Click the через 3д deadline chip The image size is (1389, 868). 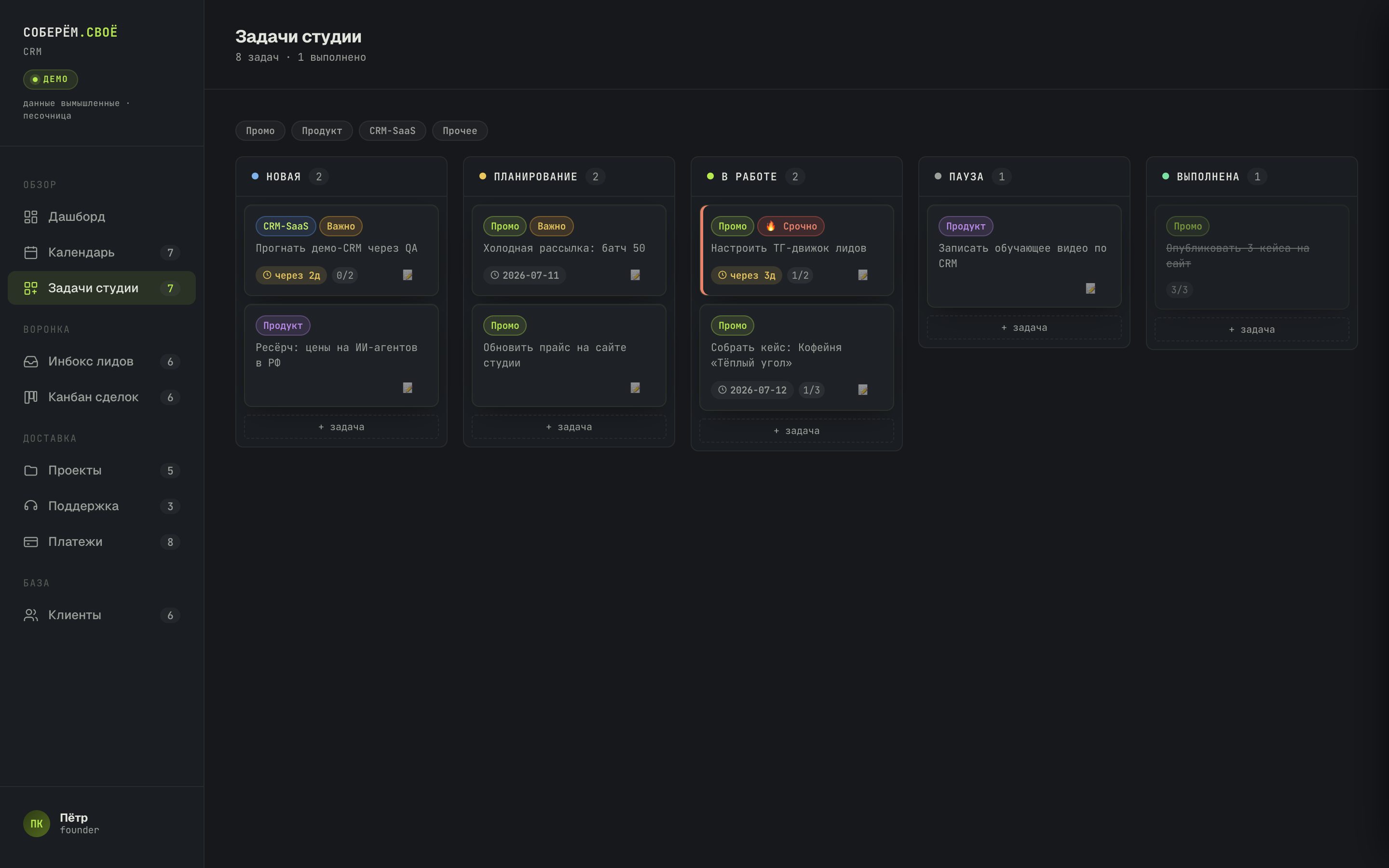click(746, 275)
